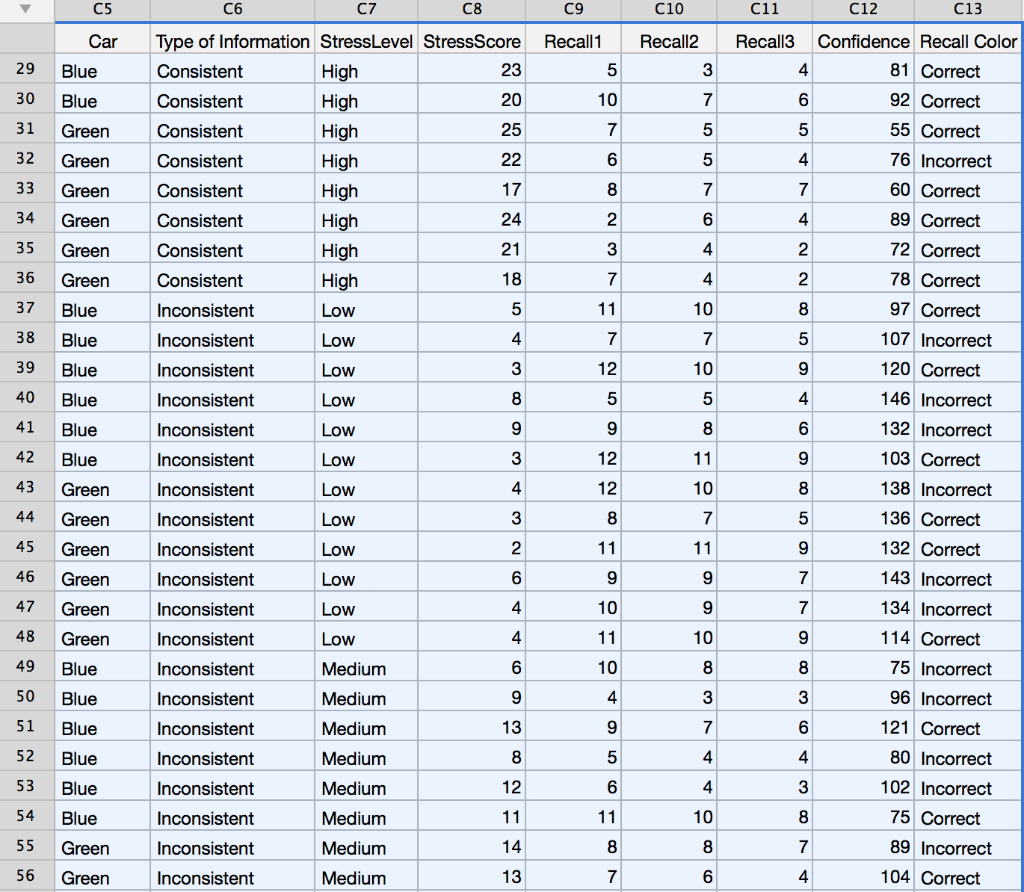Click the Confidence header label cell
This screenshot has width=1024, height=892.
pos(863,41)
